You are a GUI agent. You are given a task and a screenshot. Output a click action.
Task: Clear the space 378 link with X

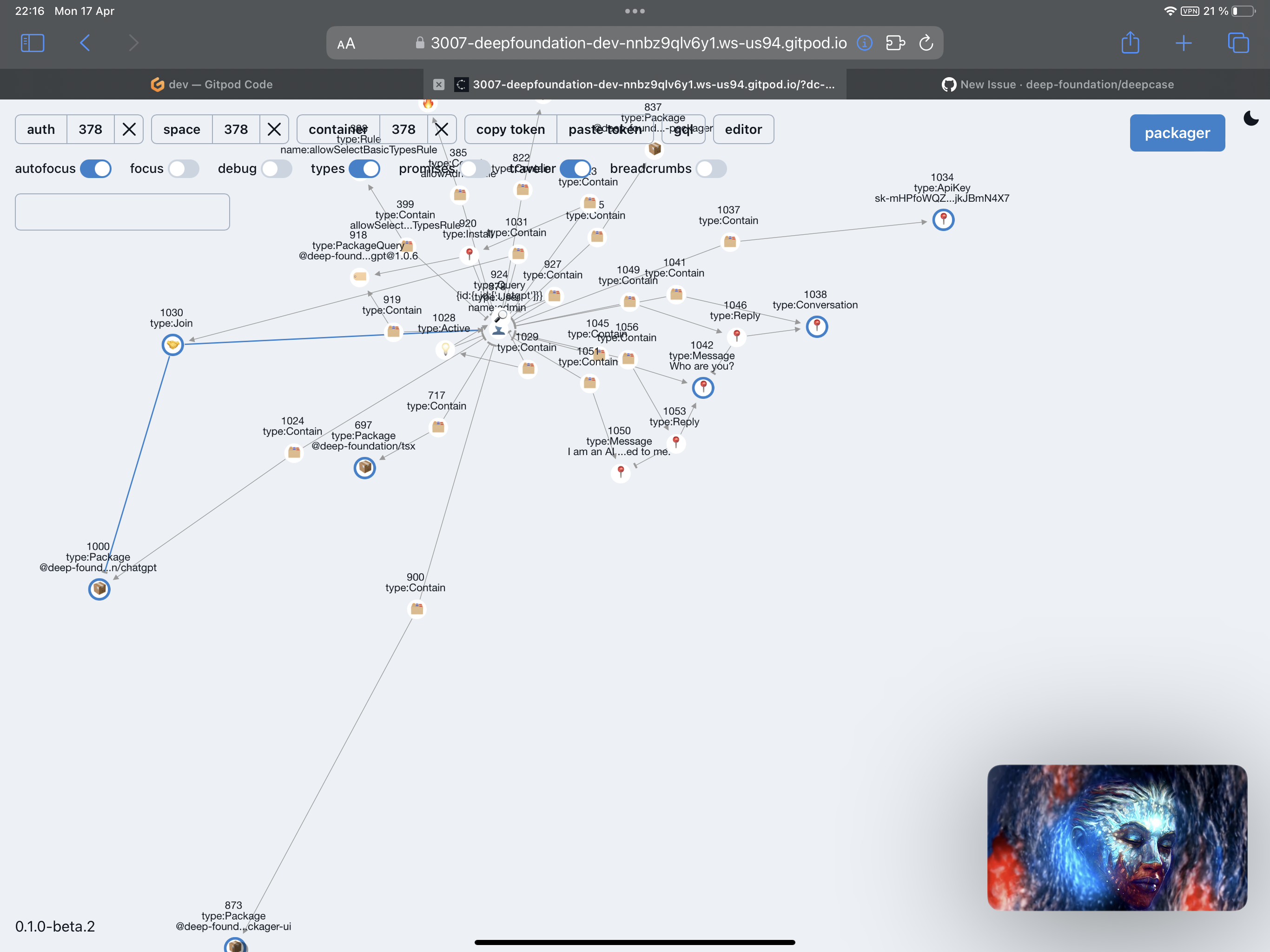pyautogui.click(x=274, y=129)
